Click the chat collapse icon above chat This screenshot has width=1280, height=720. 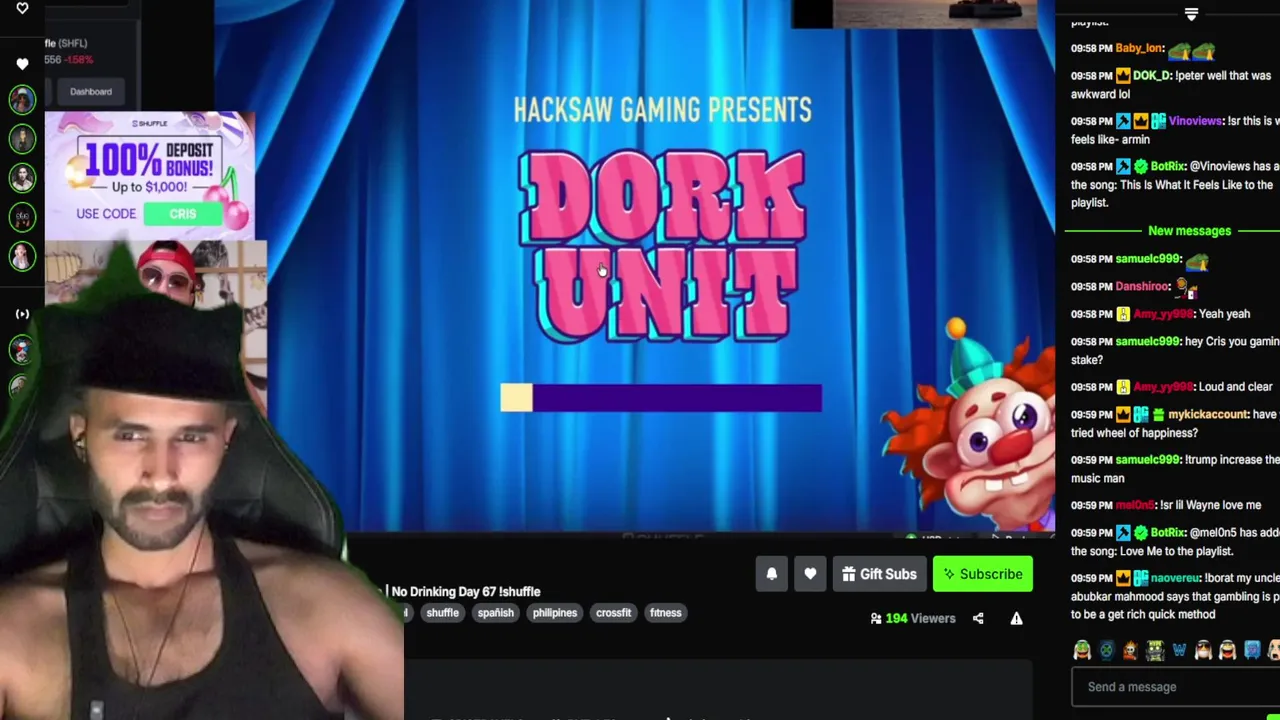pyautogui.click(x=1191, y=14)
